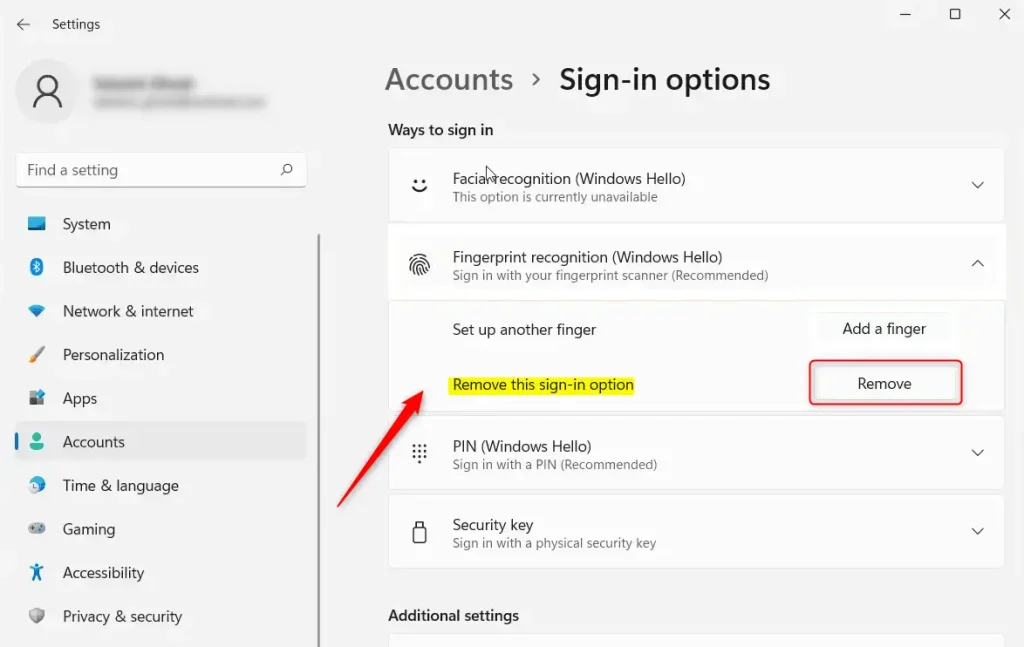Click the Network & internet wifi icon

pos(37,311)
